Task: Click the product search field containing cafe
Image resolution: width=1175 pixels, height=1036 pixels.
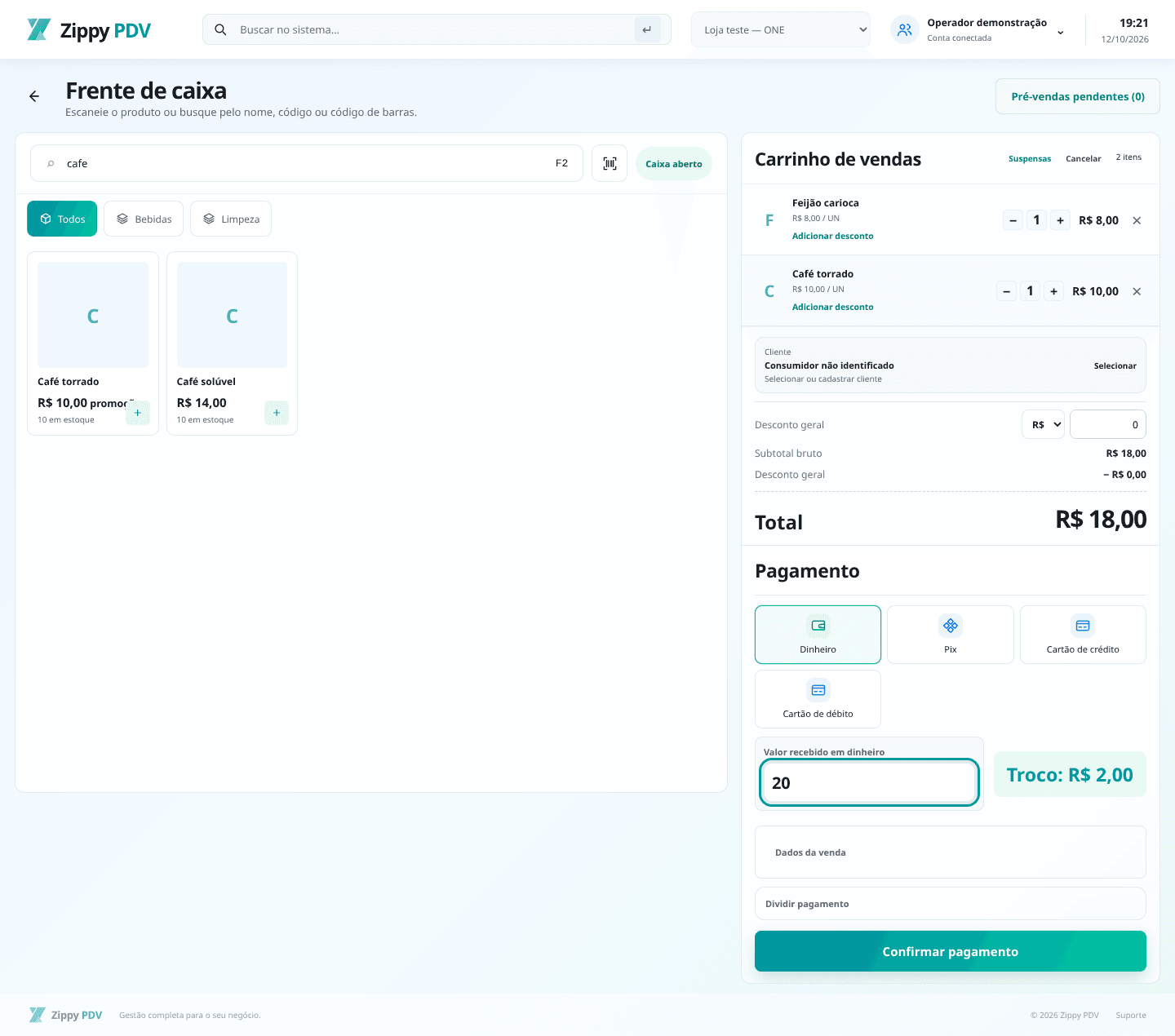Action: click(x=307, y=163)
